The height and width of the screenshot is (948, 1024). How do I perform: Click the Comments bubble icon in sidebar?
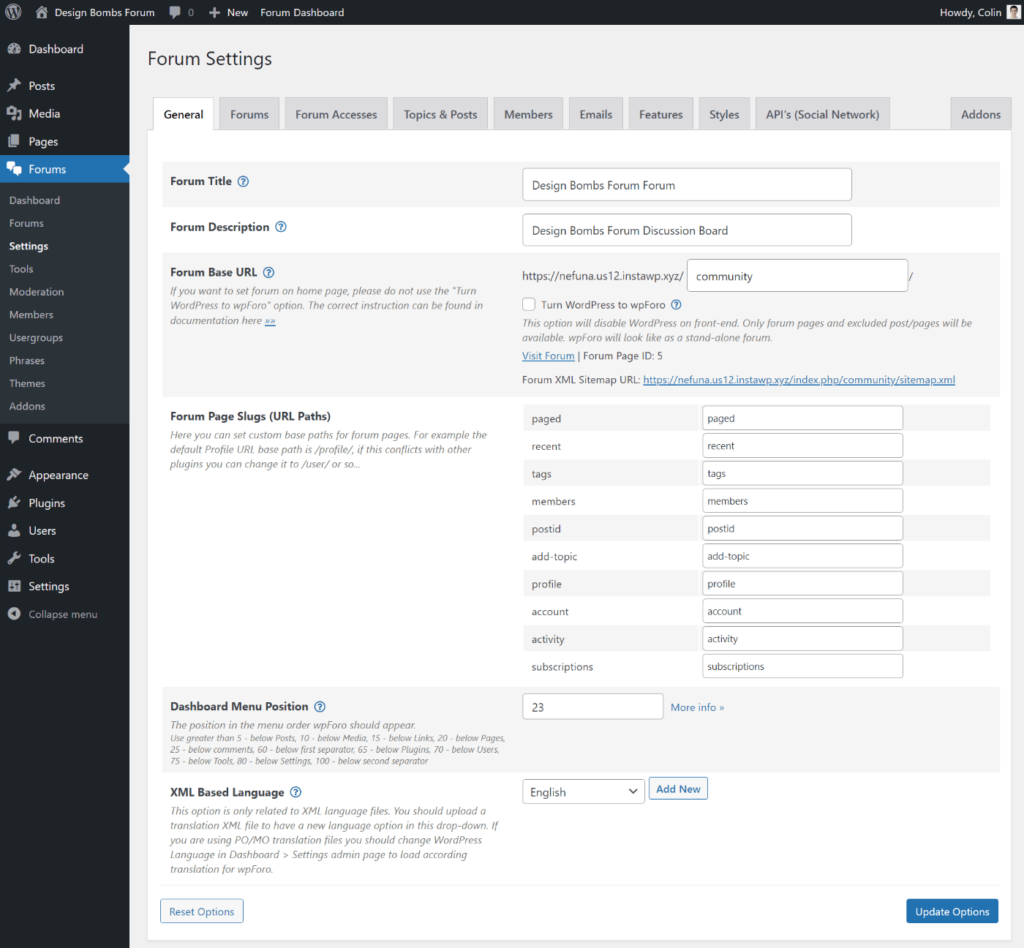pyautogui.click(x=14, y=438)
